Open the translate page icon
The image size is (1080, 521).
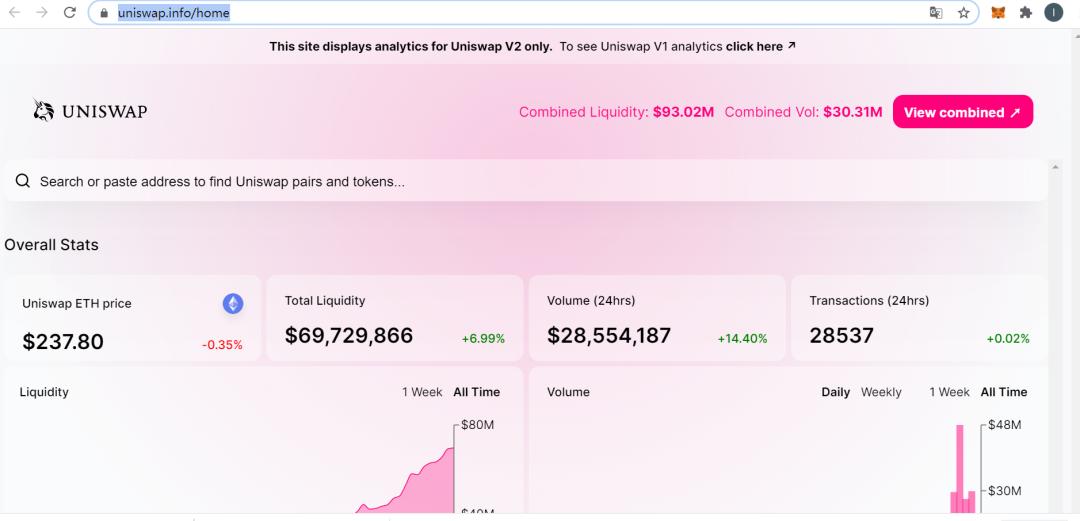click(935, 12)
